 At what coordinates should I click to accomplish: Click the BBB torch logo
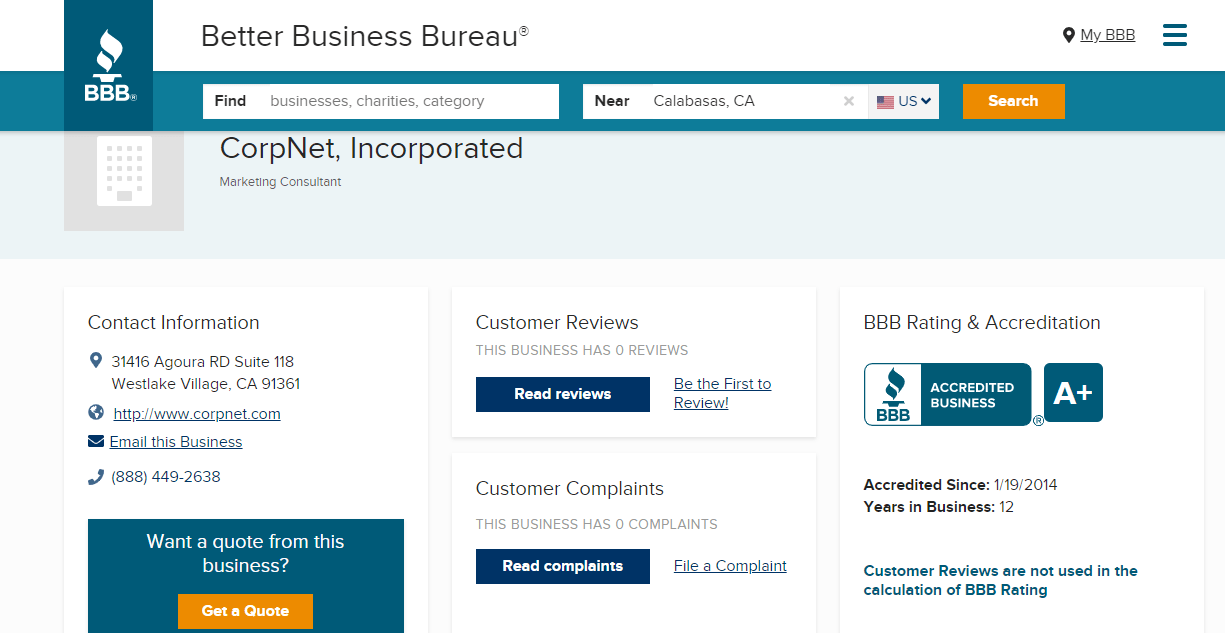point(109,65)
